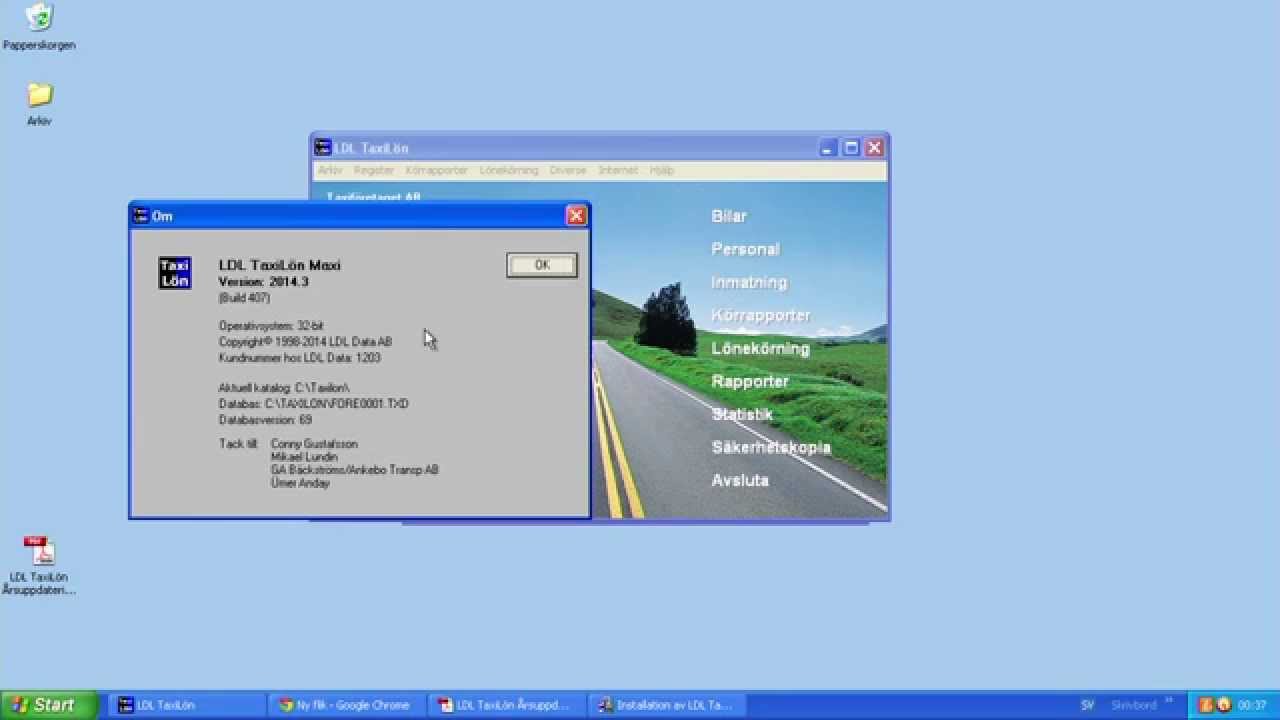Screen dimensions: 1280x720
Task: Click Statistik on the main screen
Action: (x=742, y=414)
